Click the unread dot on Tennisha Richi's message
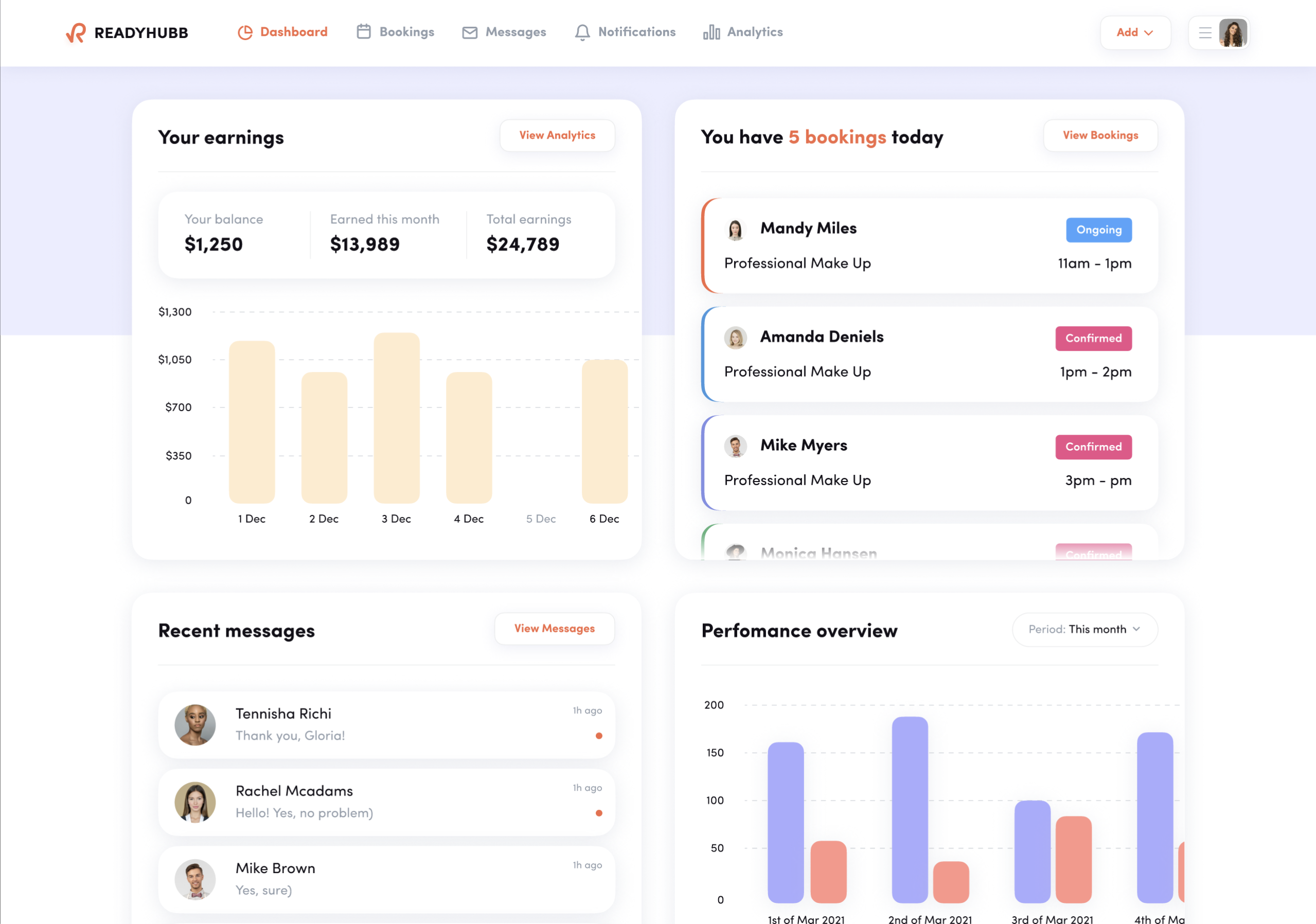The height and width of the screenshot is (924, 1316). [599, 735]
